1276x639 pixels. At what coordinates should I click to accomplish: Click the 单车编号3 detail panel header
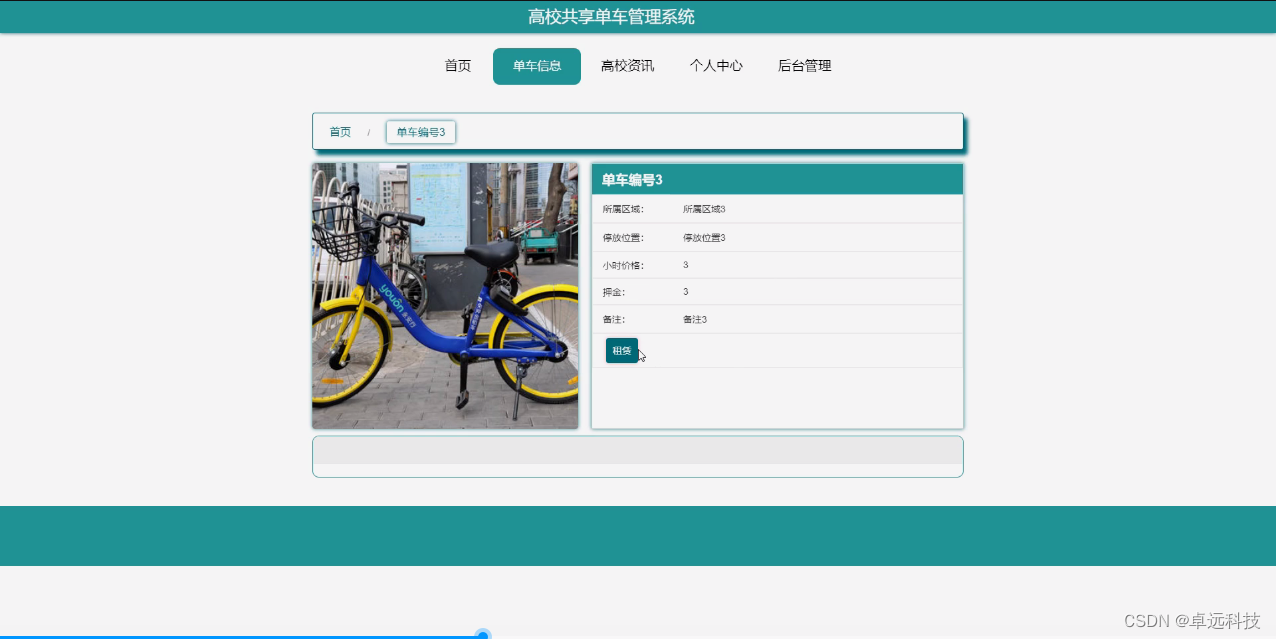(x=634, y=179)
